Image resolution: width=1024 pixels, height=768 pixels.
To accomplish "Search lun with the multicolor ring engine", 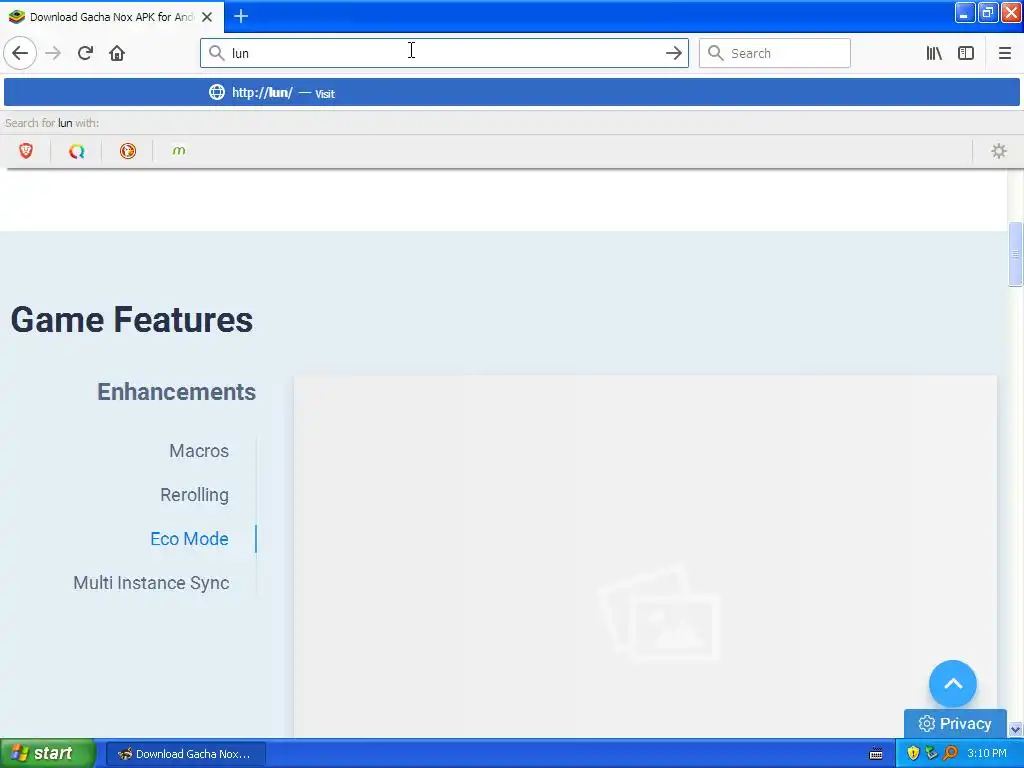I will 76,151.
